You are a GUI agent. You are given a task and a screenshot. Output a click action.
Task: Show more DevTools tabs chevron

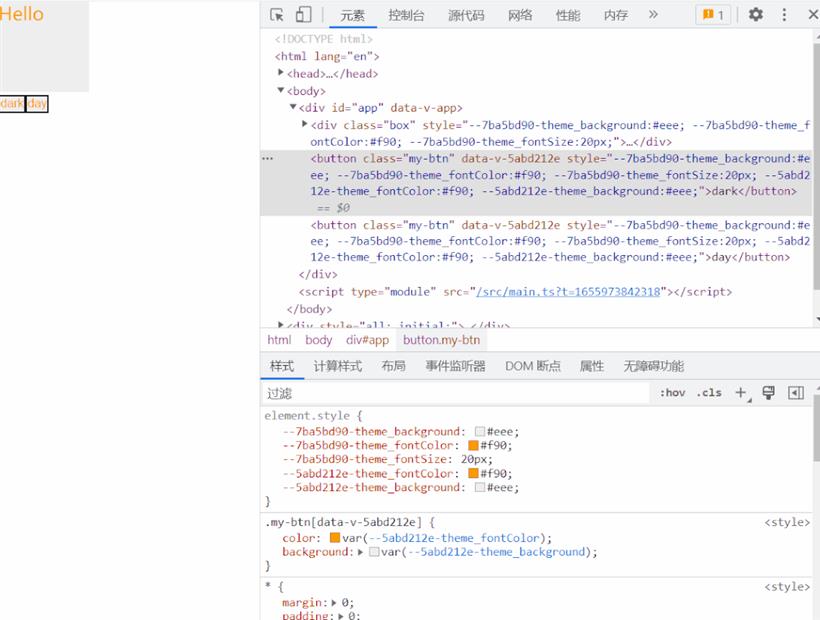[x=653, y=15]
